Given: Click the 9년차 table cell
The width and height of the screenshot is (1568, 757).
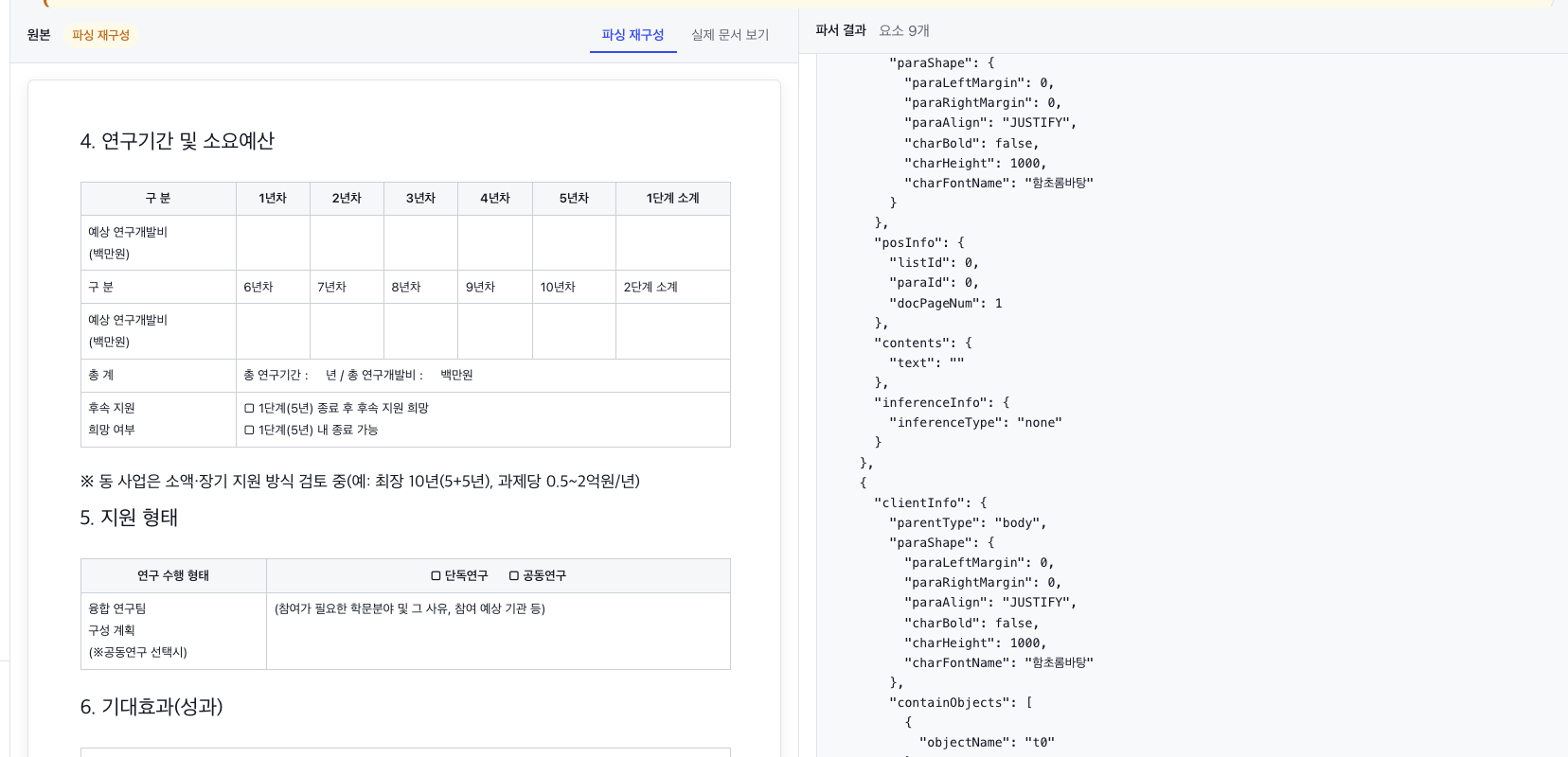Looking at the screenshot, I should [495, 287].
